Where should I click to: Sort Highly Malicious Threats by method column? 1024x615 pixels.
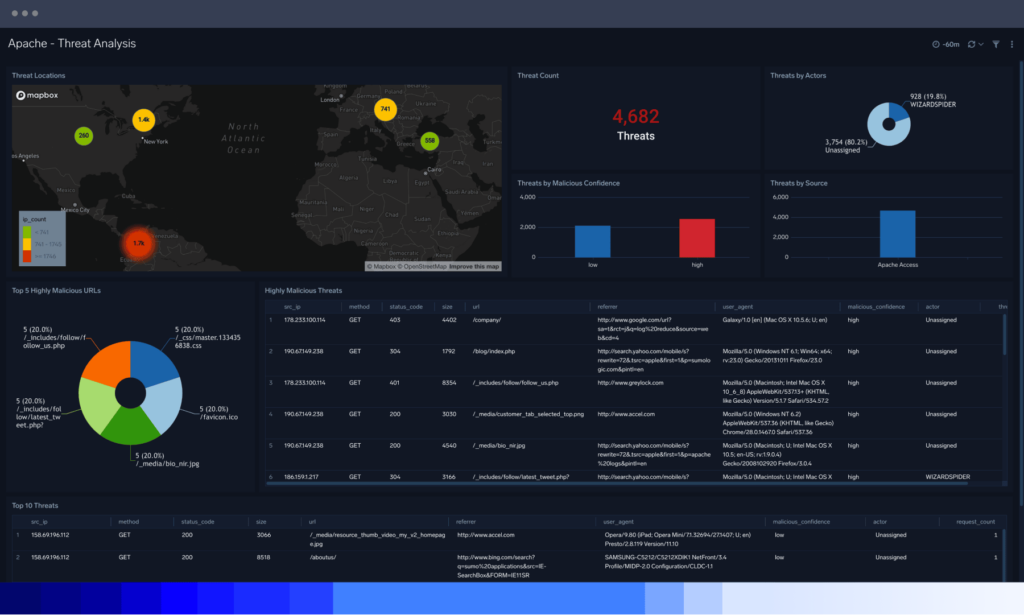[359, 307]
